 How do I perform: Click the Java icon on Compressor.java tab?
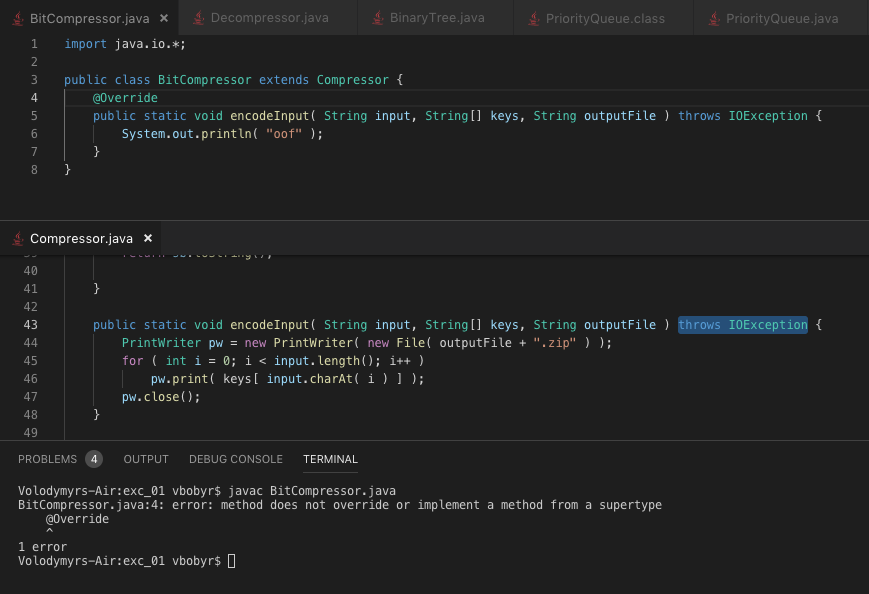(x=18, y=238)
